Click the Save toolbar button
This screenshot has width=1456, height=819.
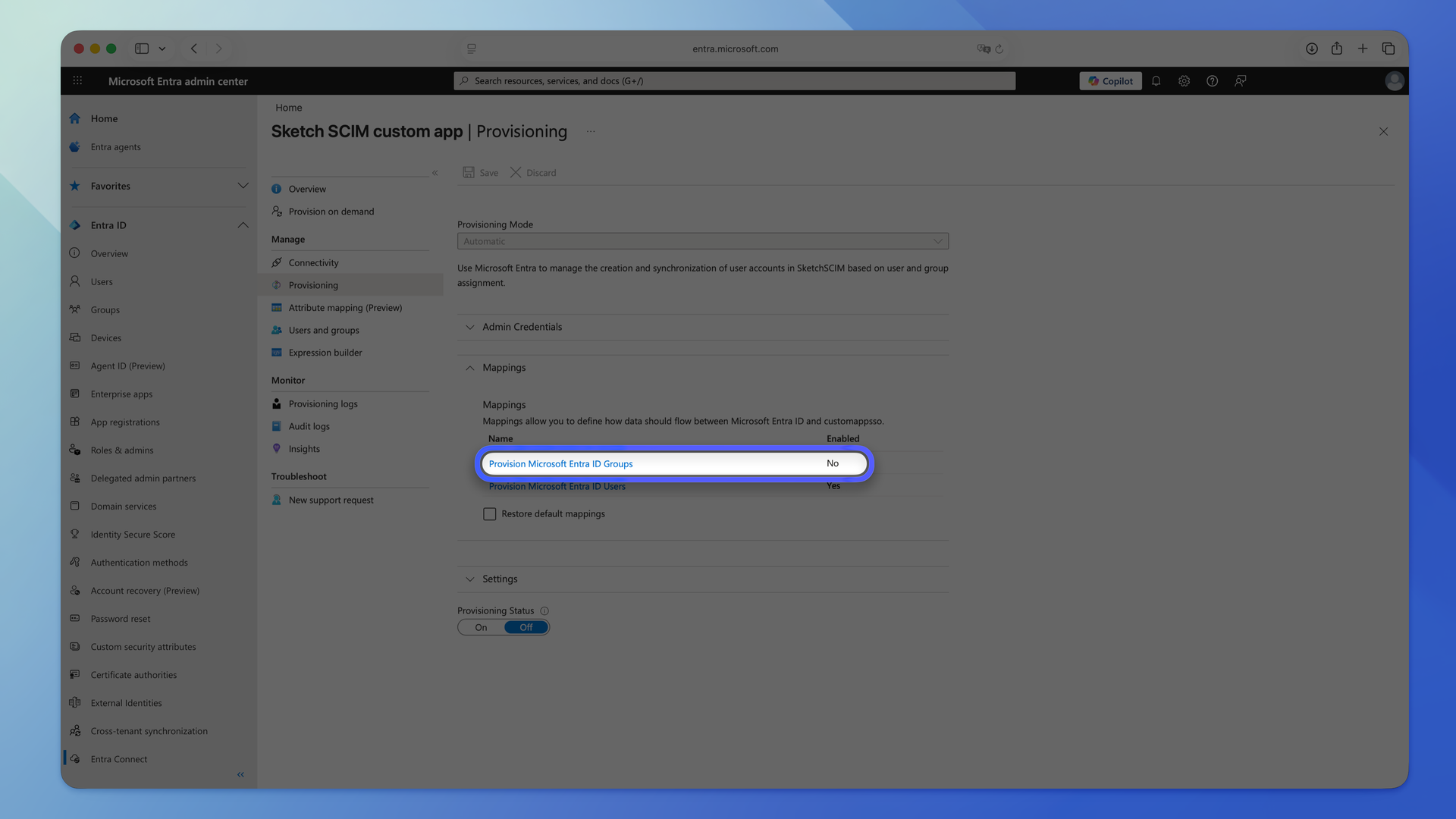coord(481,173)
